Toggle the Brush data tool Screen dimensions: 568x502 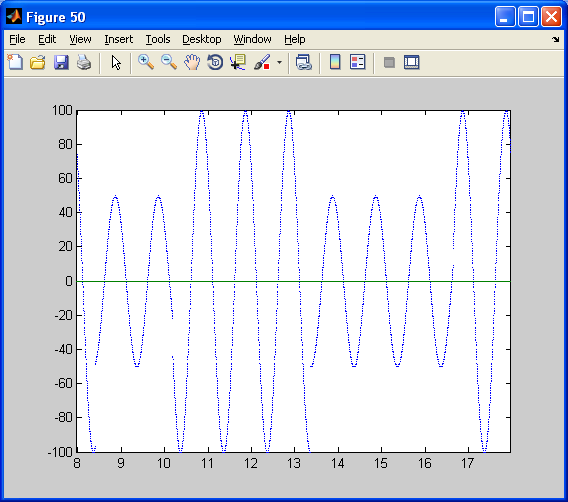click(x=262, y=62)
